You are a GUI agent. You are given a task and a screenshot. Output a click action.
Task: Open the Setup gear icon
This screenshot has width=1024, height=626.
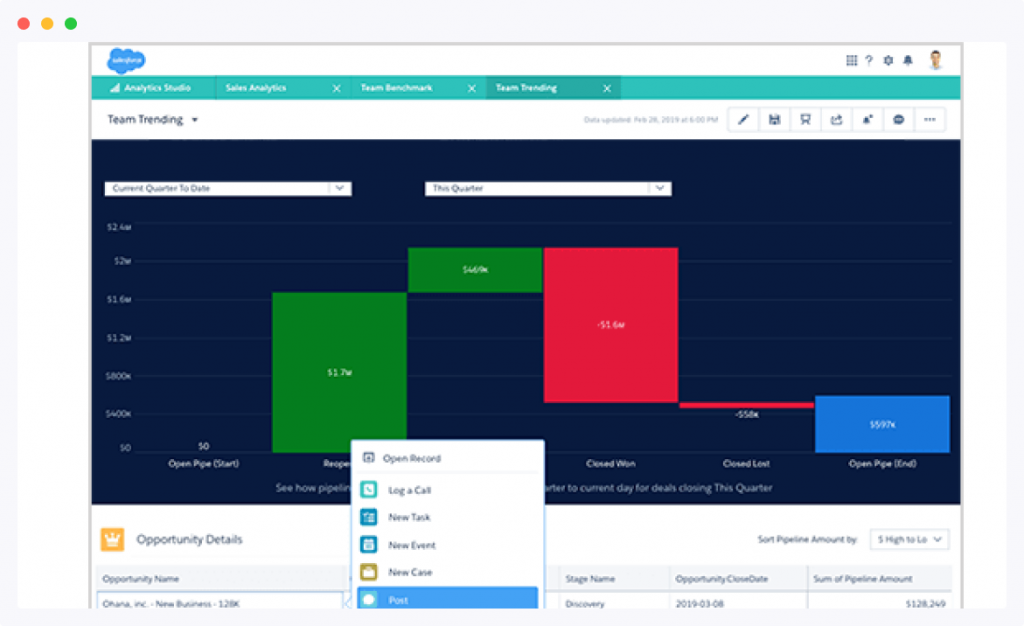(887, 60)
